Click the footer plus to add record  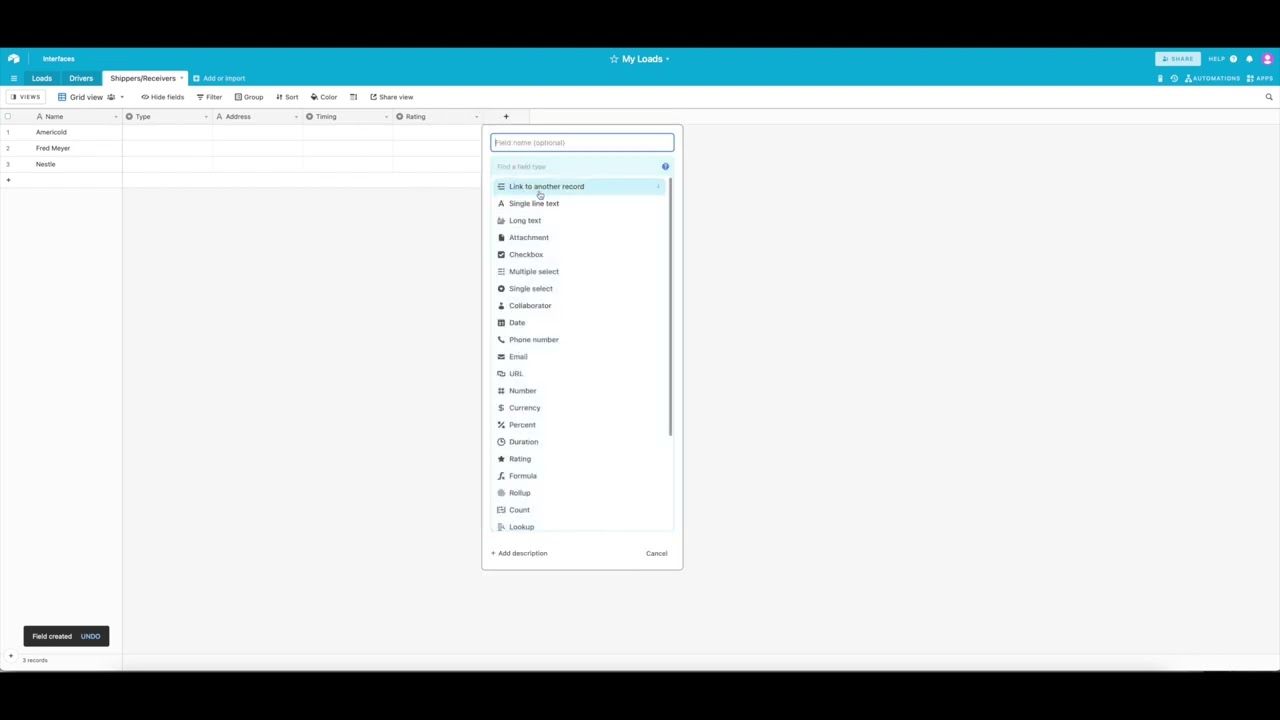click(11, 656)
